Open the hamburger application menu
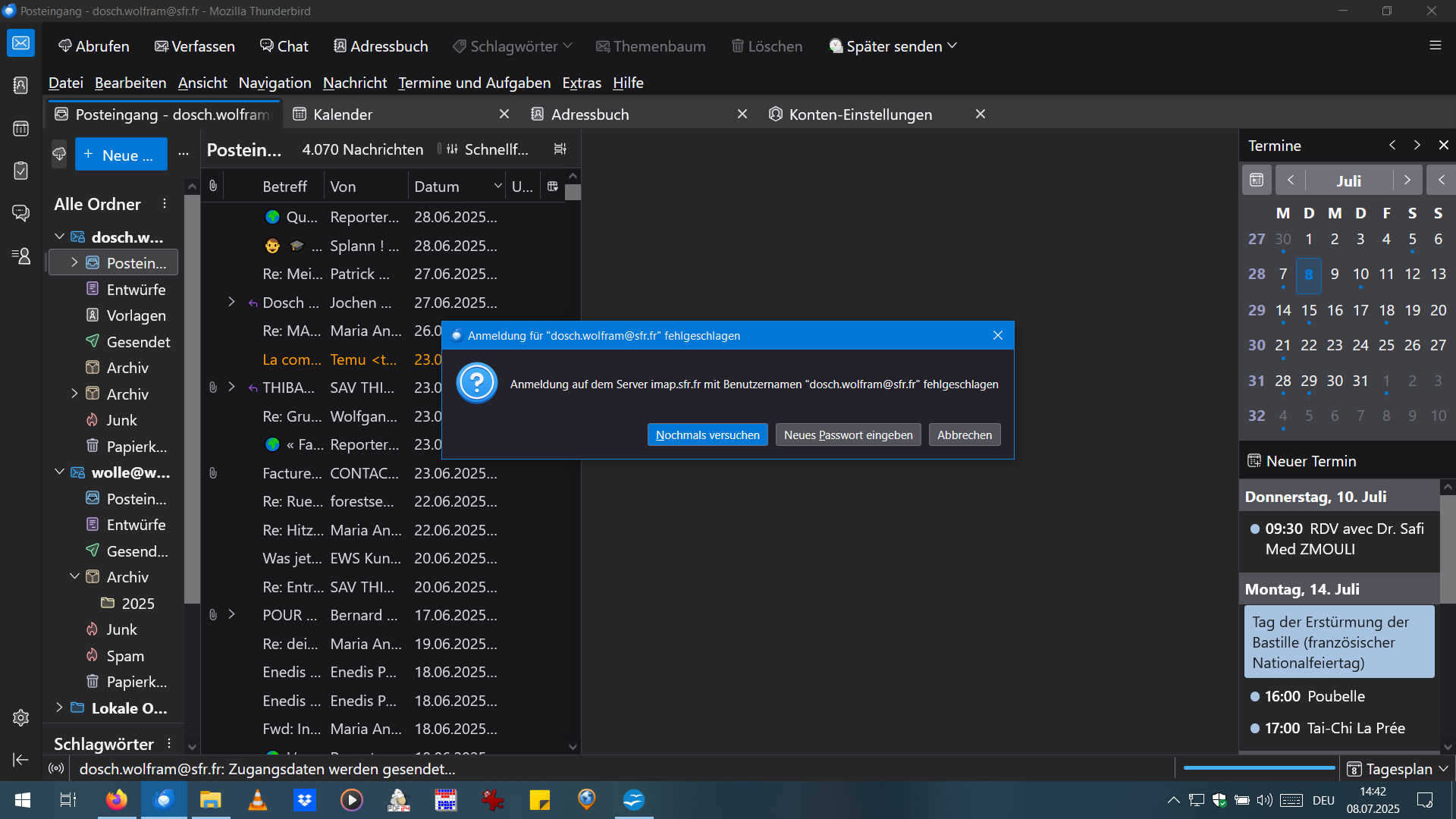This screenshot has width=1456, height=819. coord(1435,45)
